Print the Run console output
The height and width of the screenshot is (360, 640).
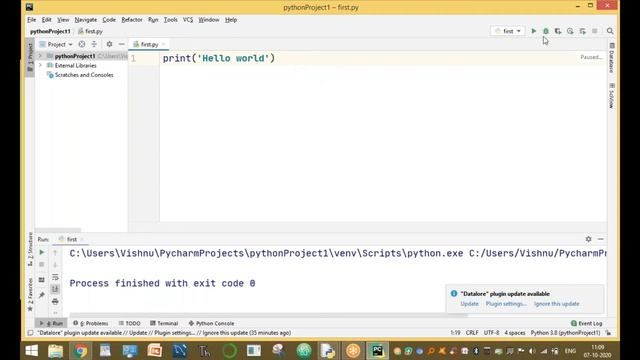point(55,302)
